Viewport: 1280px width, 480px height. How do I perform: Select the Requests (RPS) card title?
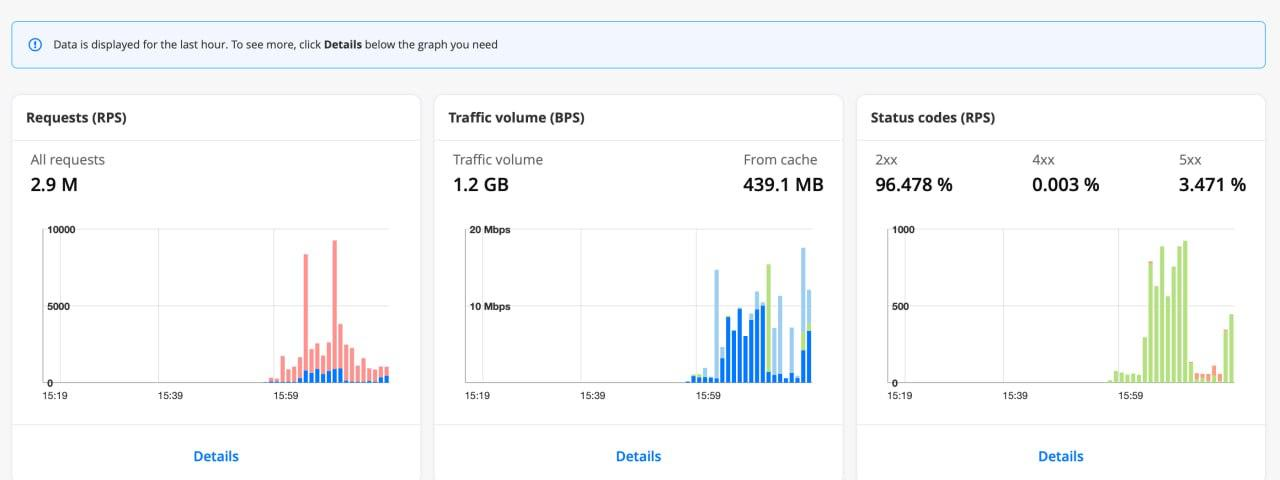tap(76, 118)
